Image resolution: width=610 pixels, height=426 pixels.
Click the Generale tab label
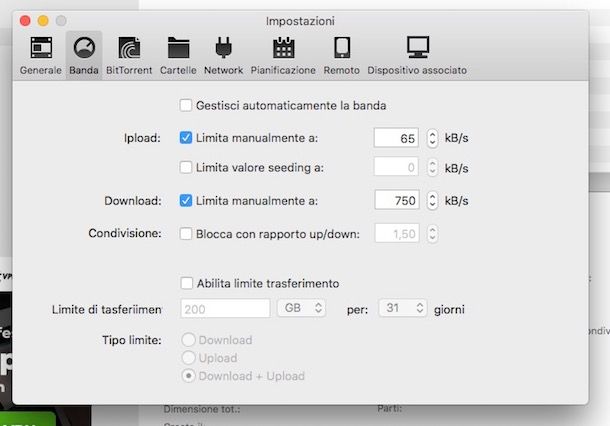pyautogui.click(x=41, y=70)
